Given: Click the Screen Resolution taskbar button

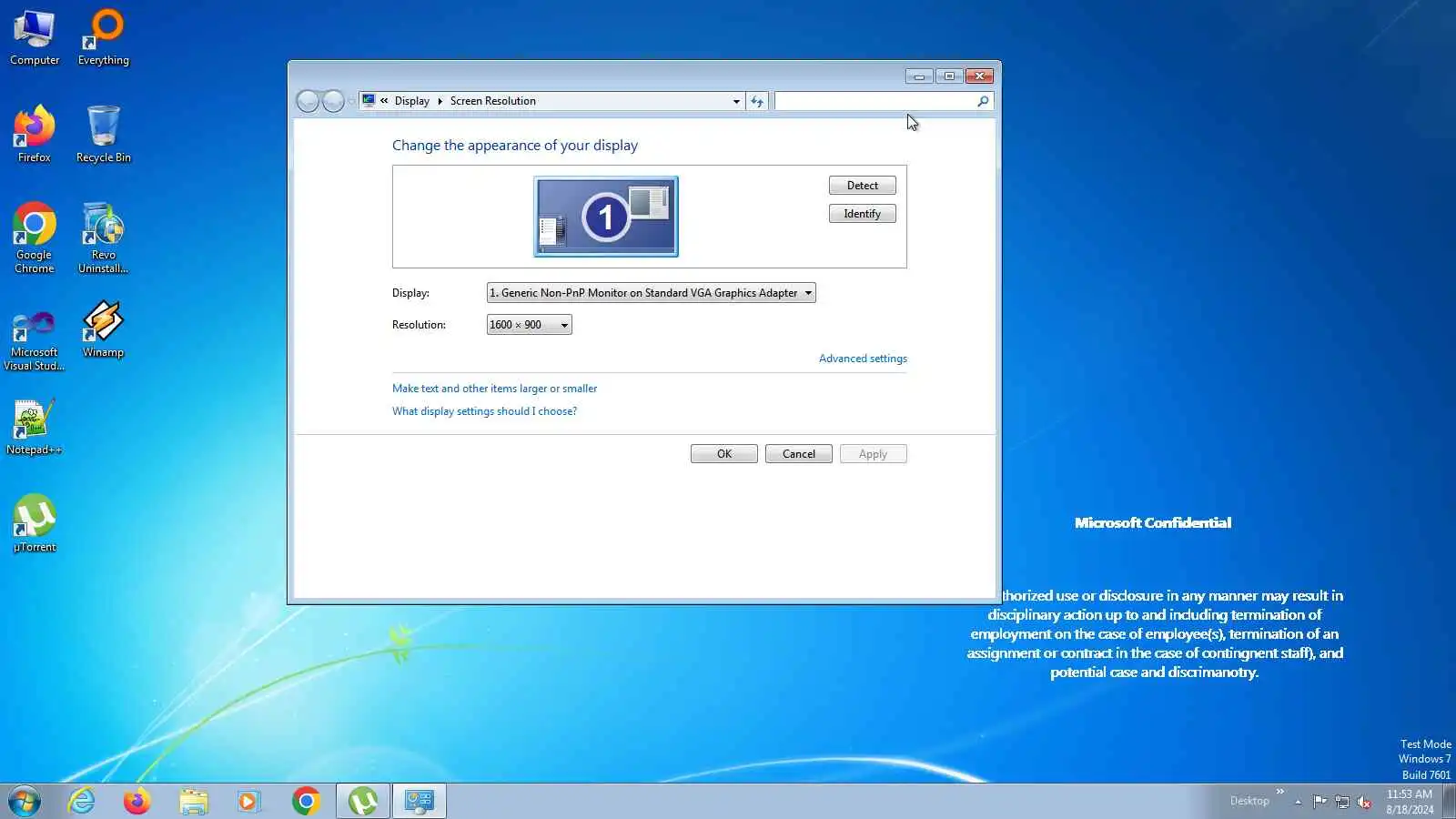Looking at the screenshot, I should pyautogui.click(x=420, y=802).
